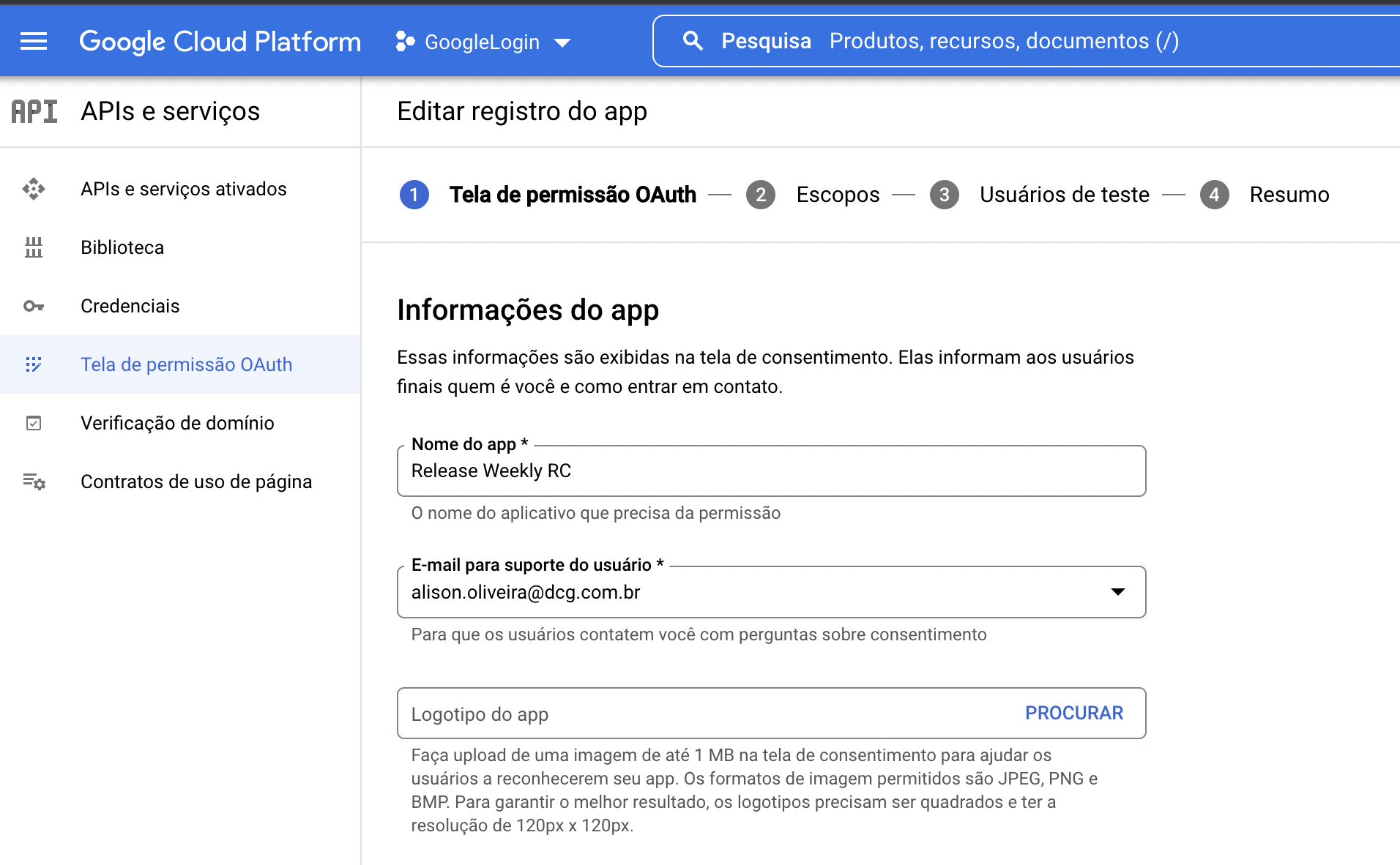This screenshot has height=865, width=1400.
Task: Expand the support e-mail dropdown arrow
Action: click(1117, 591)
